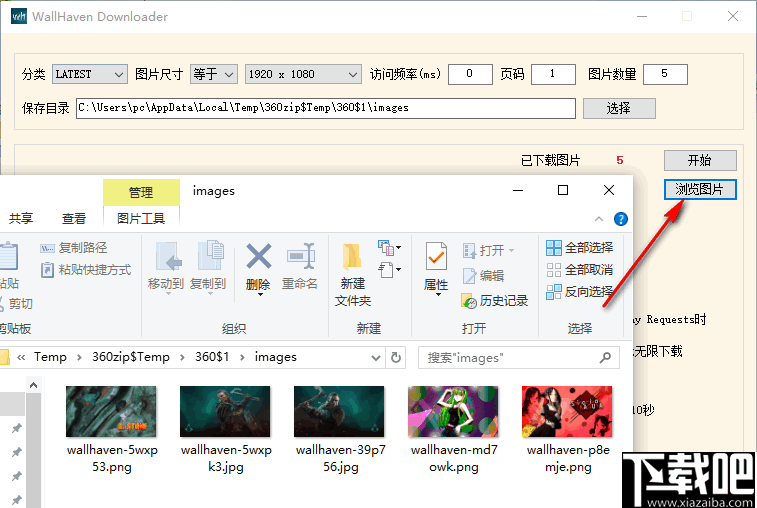
Task: Expand the address bar history dropdown
Action: [376, 358]
